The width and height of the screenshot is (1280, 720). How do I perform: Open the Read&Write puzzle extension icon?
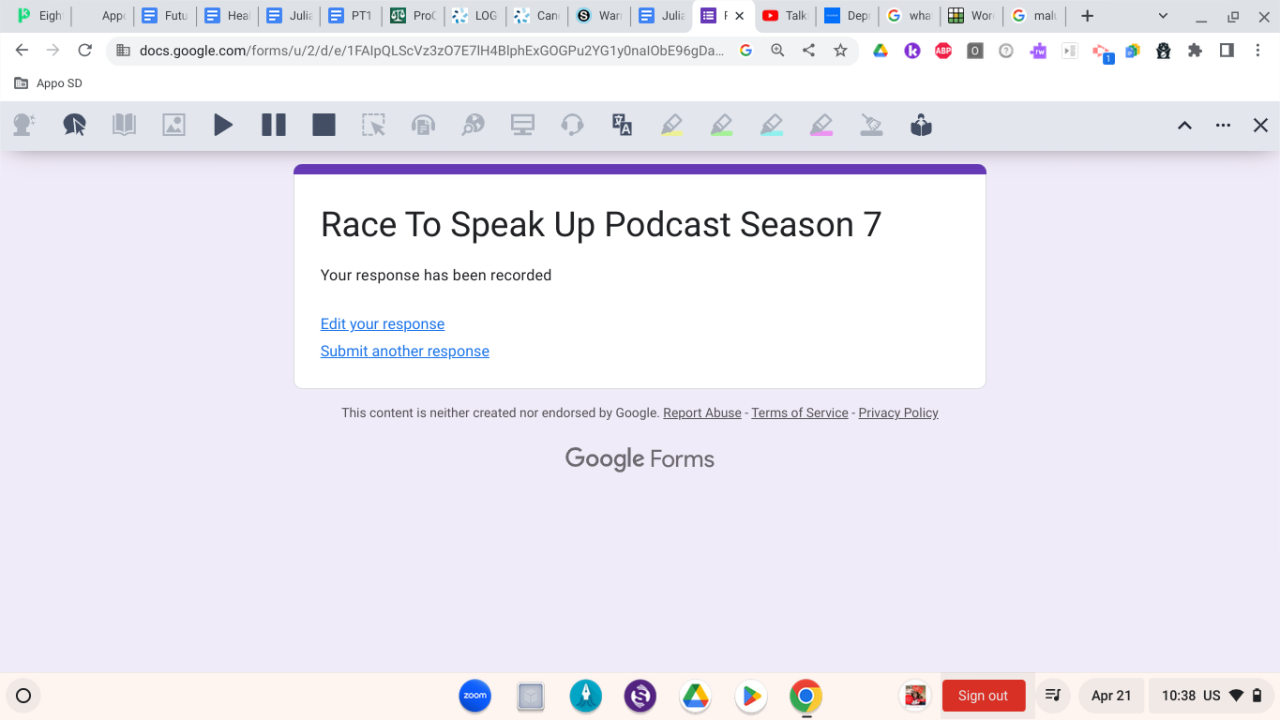click(x=1038, y=51)
